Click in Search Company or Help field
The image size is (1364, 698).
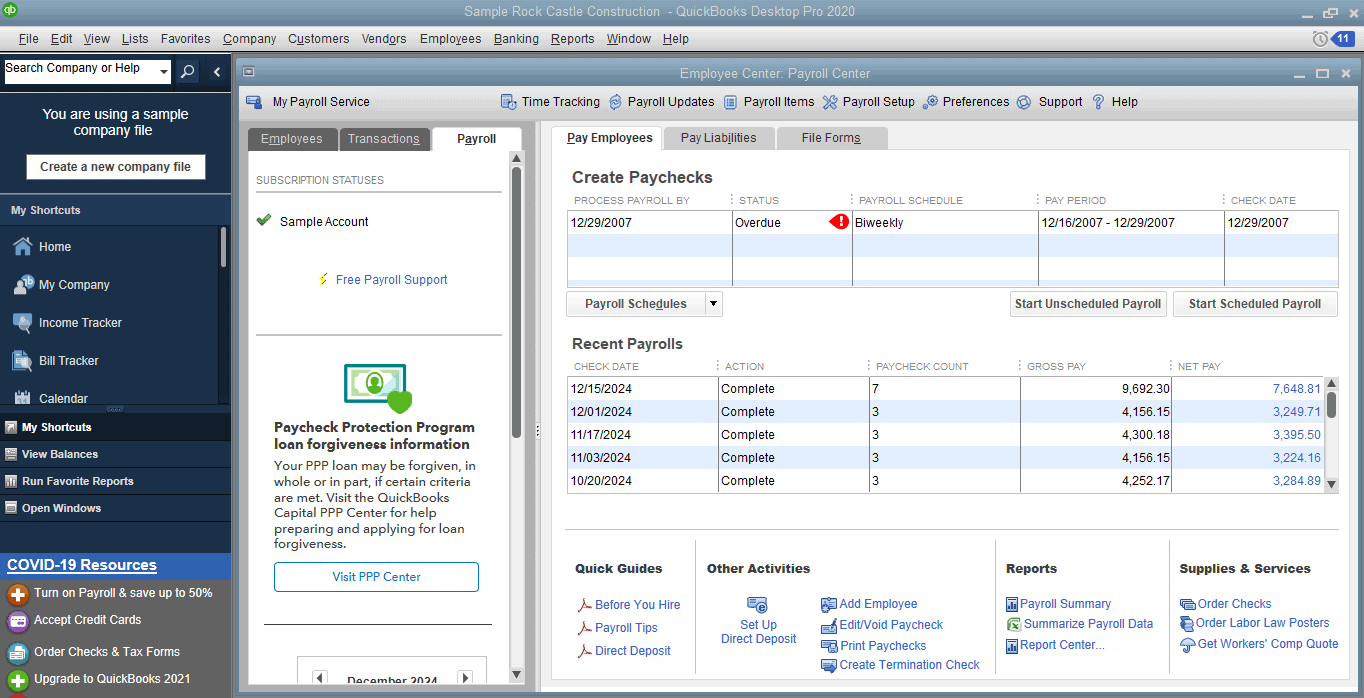tap(80, 70)
